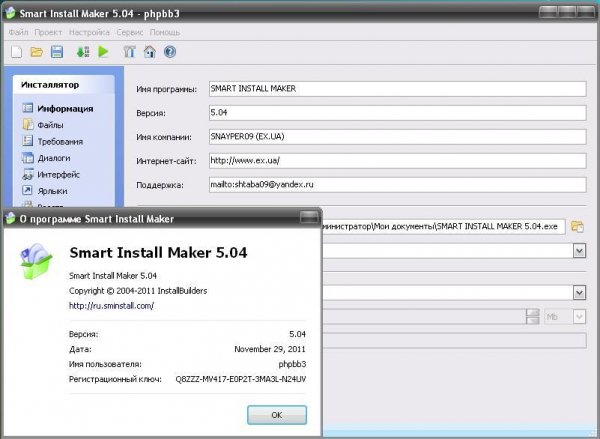Image resolution: width=600 pixels, height=439 pixels.
Task: Open the Сервис menu
Action: (130, 33)
